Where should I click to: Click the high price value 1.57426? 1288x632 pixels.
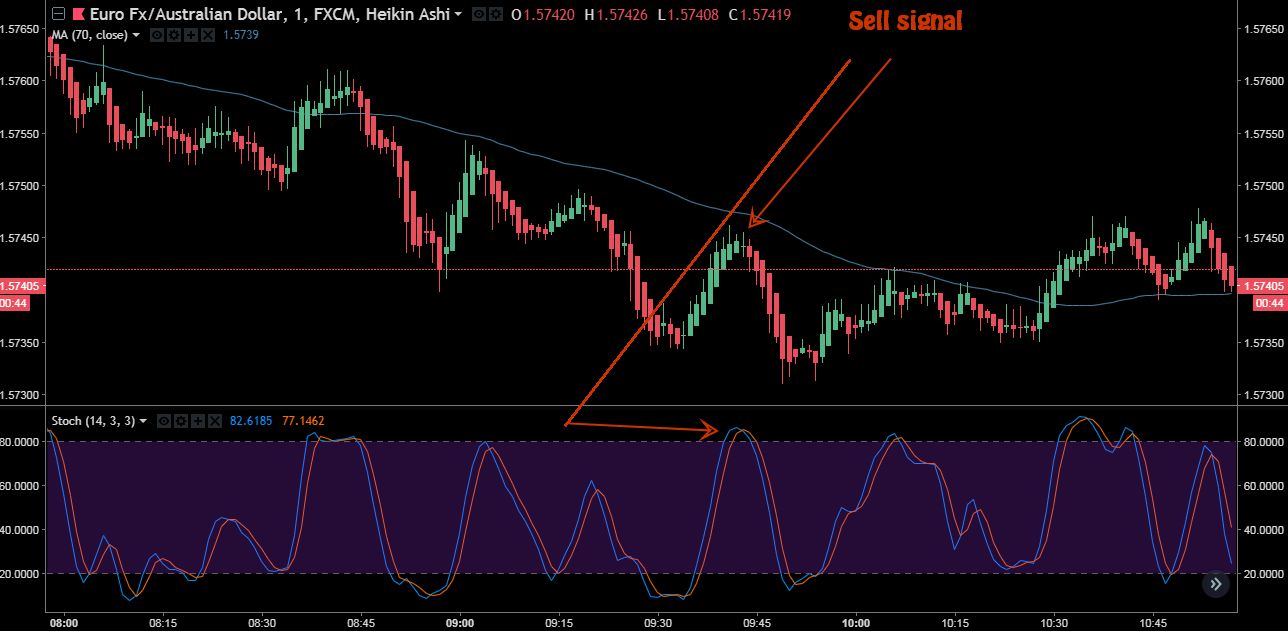pos(620,14)
